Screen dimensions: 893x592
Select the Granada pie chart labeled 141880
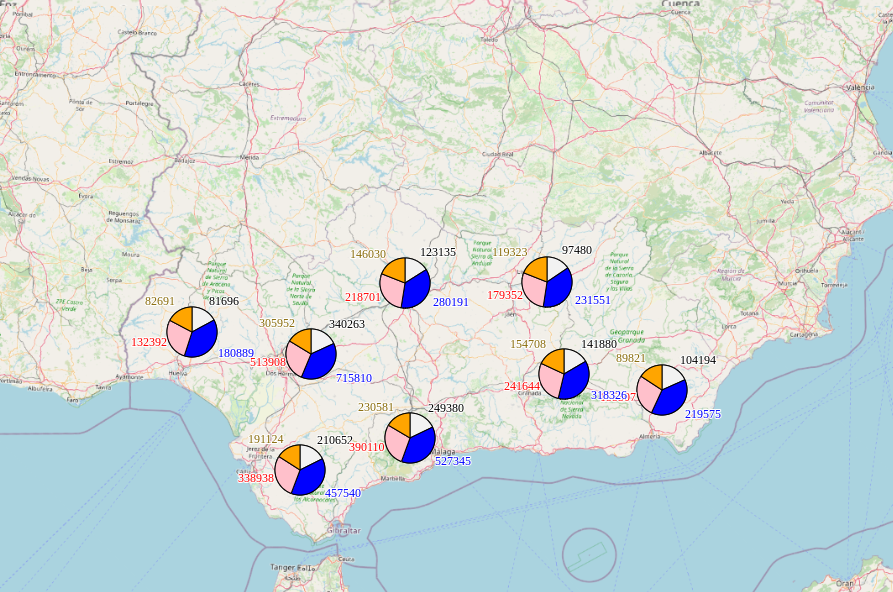(564, 374)
